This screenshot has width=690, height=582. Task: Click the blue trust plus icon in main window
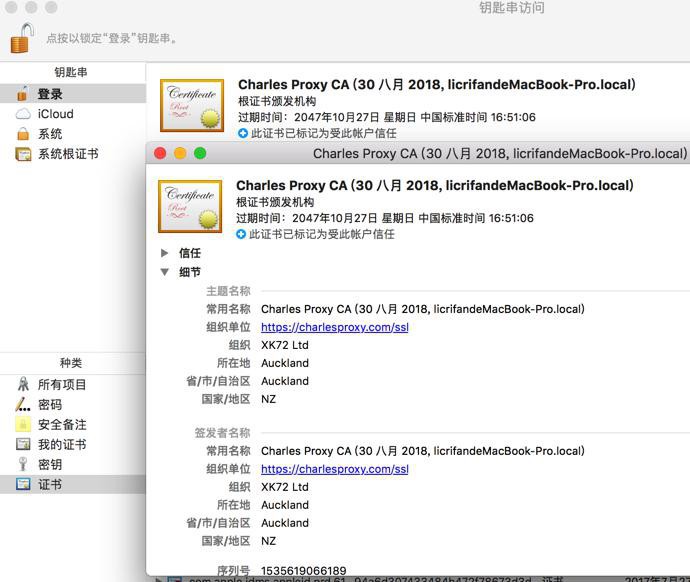point(242,133)
